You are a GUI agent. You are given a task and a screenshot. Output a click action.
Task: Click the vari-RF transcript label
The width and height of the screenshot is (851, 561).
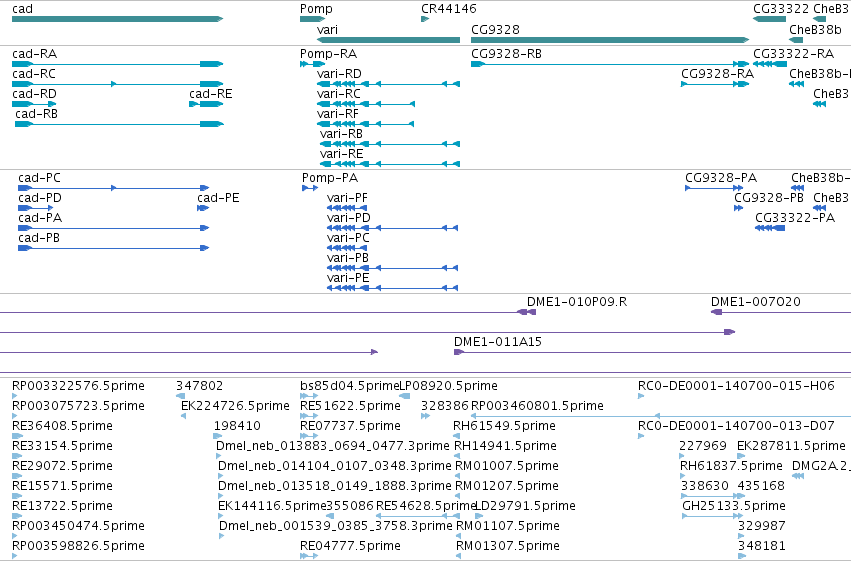pyautogui.click(x=338, y=114)
